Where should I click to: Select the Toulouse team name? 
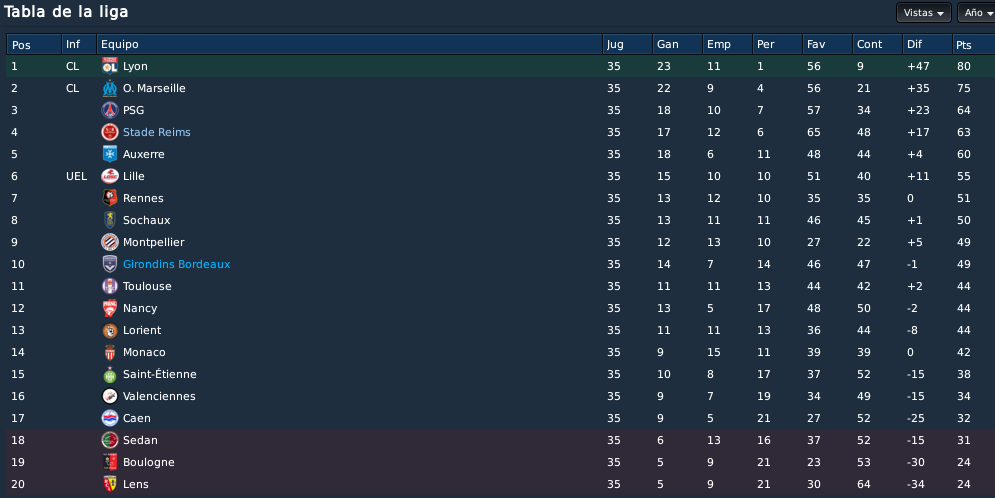coord(147,286)
